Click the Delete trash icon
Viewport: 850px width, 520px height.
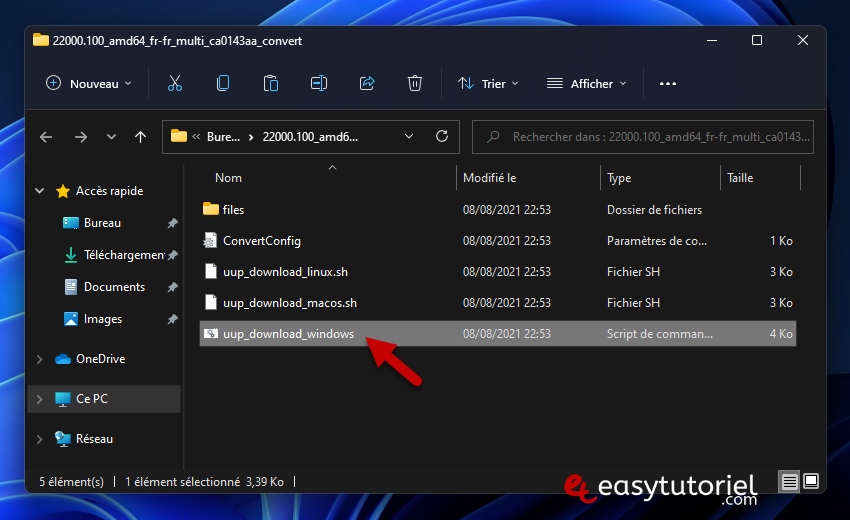415,84
